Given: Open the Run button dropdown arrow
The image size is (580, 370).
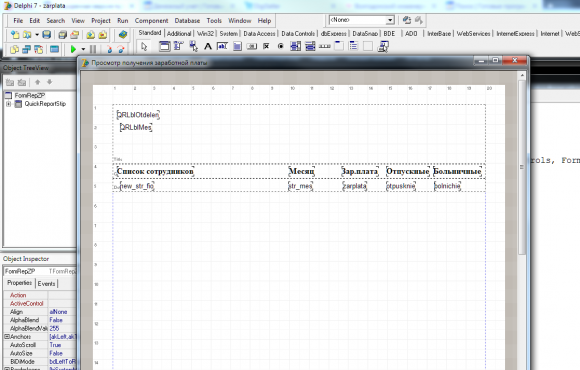Looking at the screenshot, I should 83,49.
